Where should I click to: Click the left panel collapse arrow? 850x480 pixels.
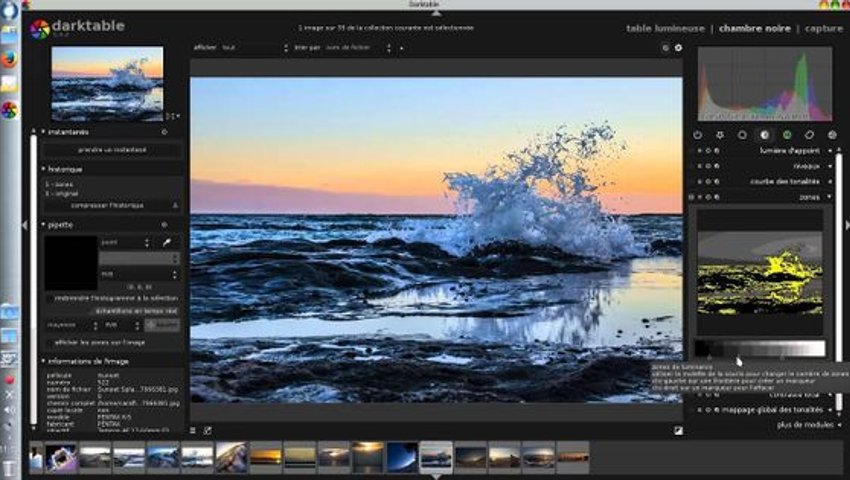coord(24,225)
